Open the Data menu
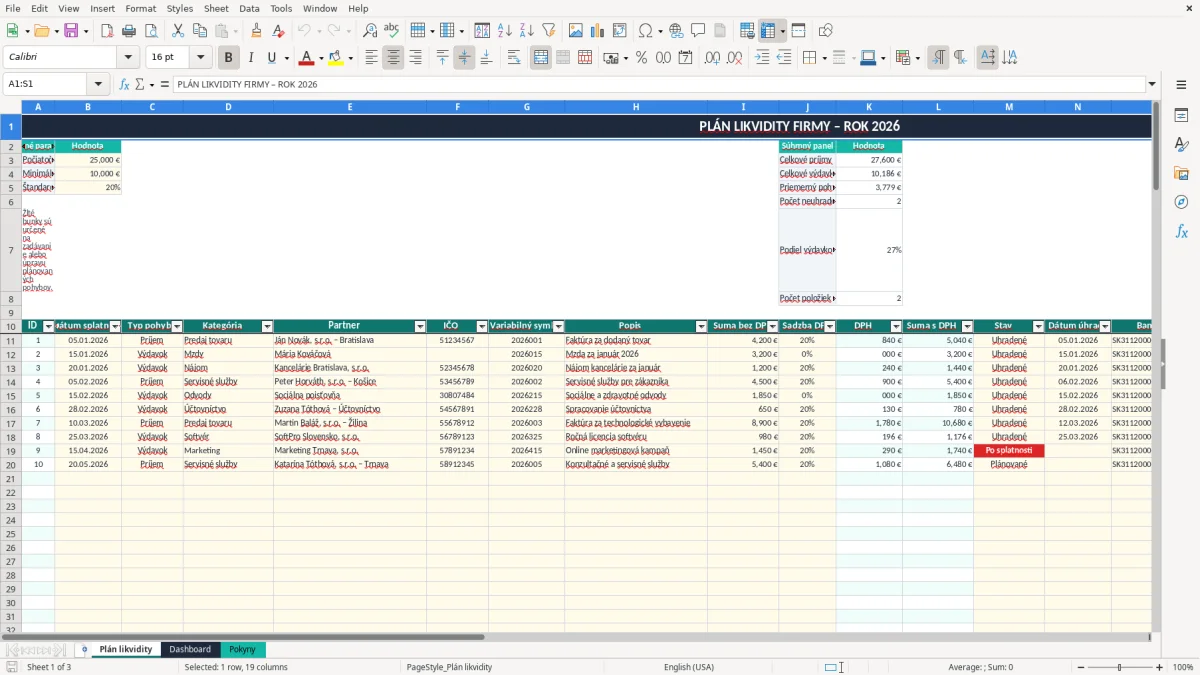 [249, 8]
